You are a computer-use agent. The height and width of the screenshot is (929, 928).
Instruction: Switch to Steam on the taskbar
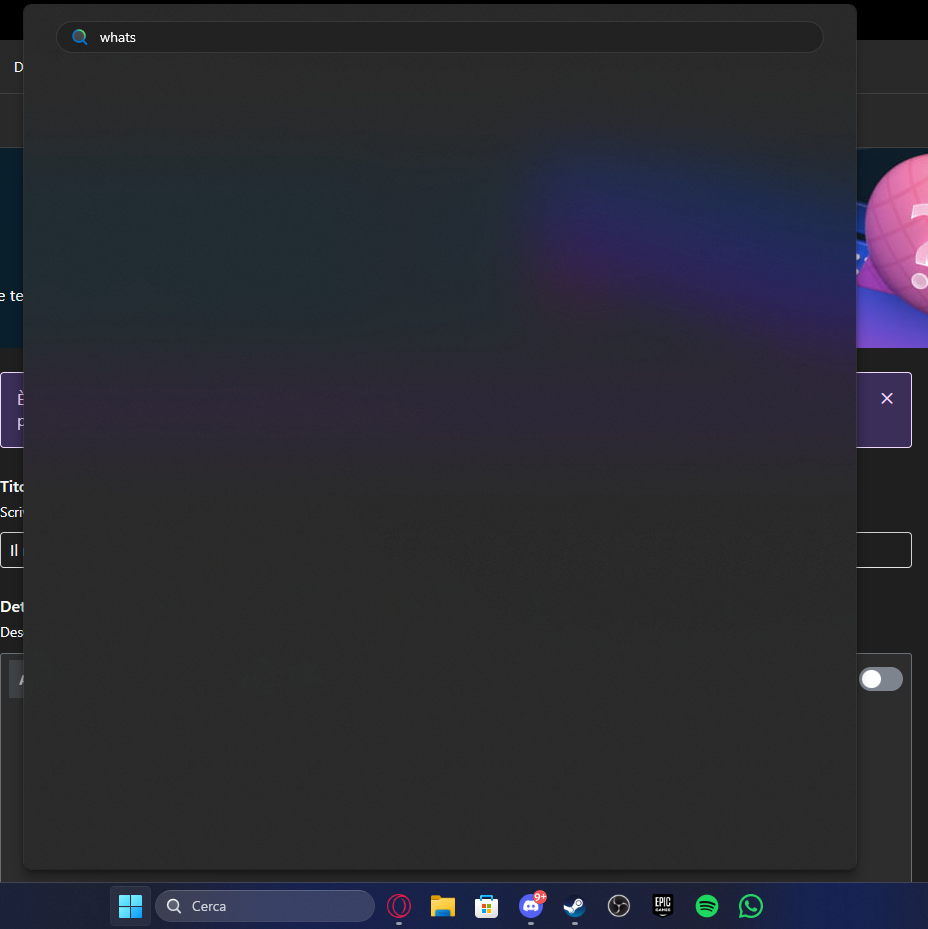pos(575,906)
